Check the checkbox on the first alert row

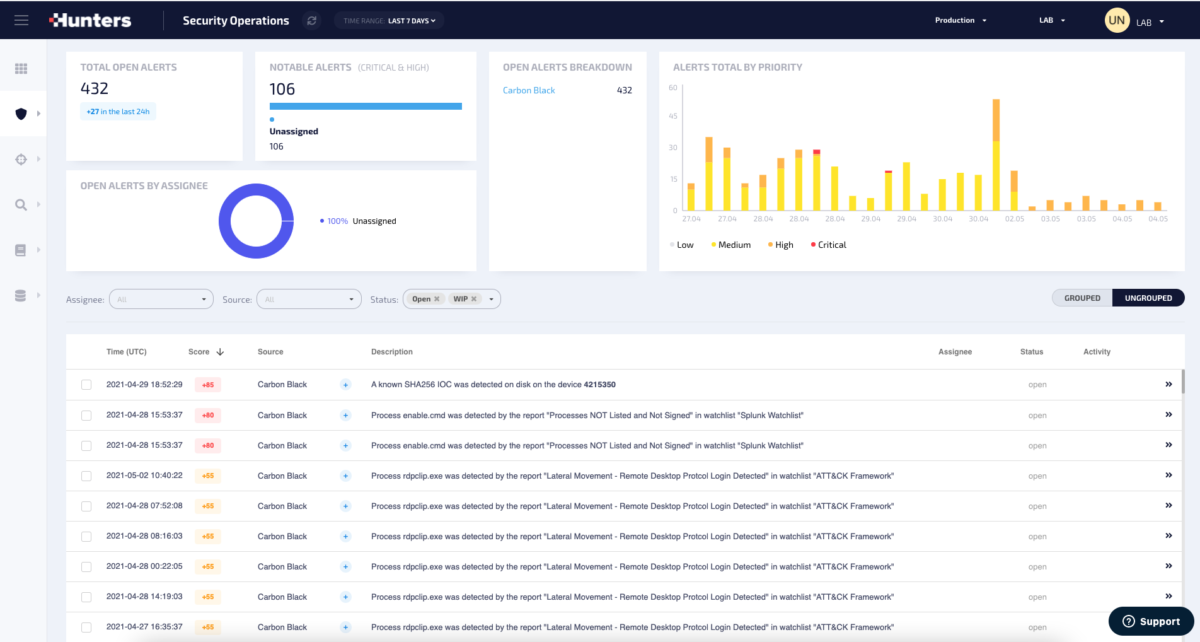[86, 384]
